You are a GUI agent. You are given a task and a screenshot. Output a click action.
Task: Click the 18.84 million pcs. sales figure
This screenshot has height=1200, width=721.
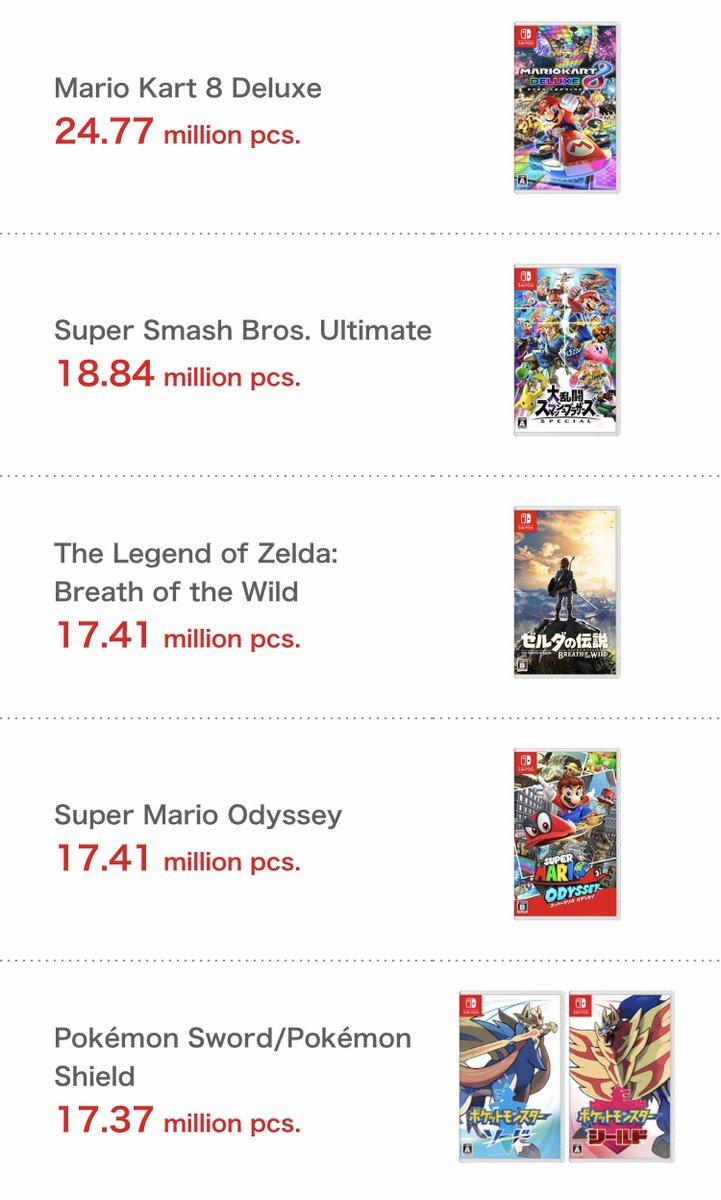pyautogui.click(x=177, y=375)
